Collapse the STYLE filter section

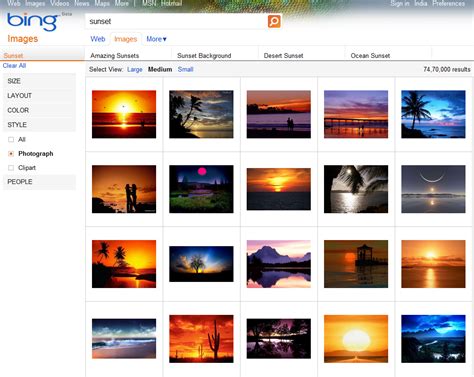pyautogui.click(x=39, y=125)
